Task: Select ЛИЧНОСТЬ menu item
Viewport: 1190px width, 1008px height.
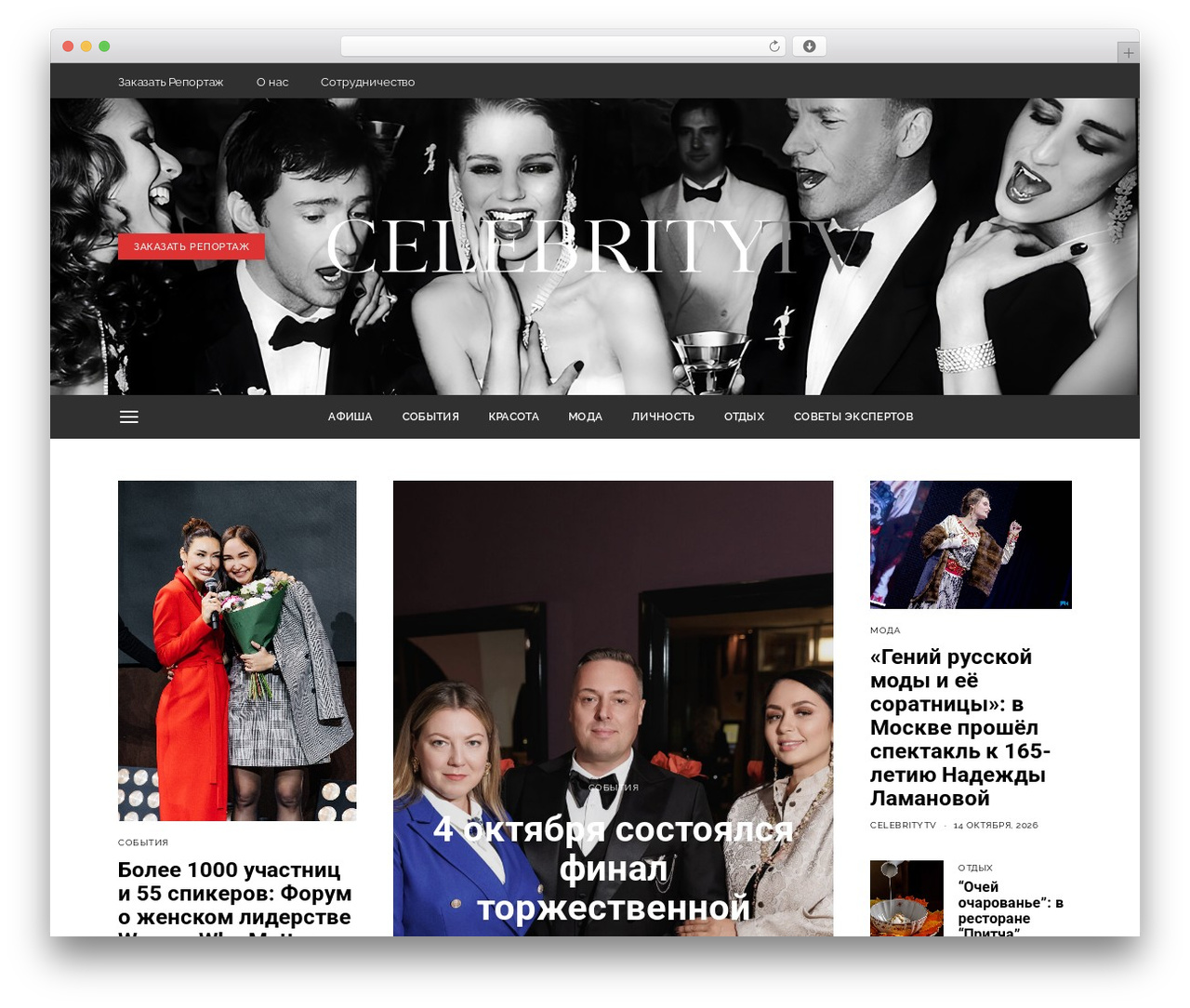Action: (x=663, y=417)
